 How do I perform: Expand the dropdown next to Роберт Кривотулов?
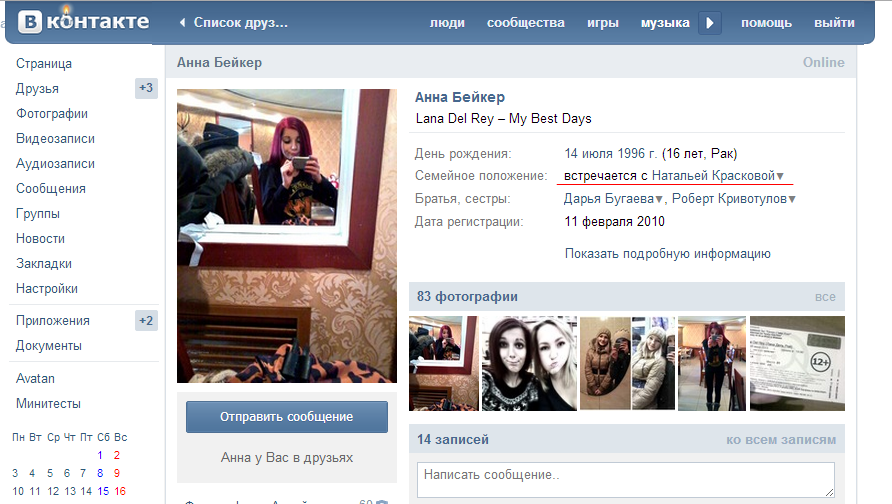(792, 199)
